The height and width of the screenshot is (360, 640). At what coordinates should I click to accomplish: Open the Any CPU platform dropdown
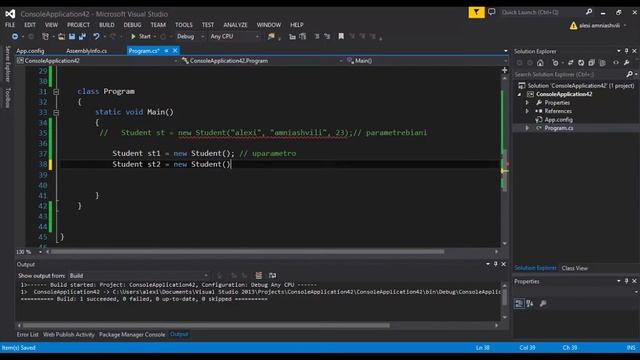(x=234, y=36)
